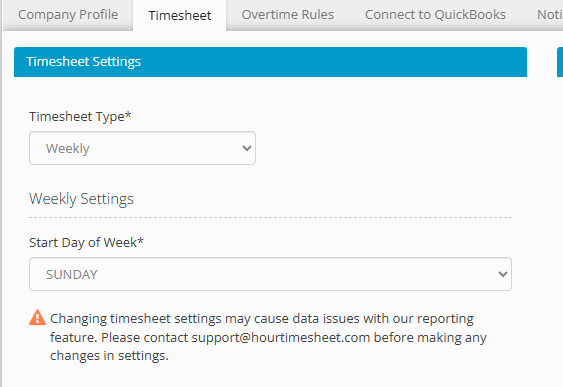Click the Weekly value text in the dropdown
Viewport: 563px width, 387px height.
[68, 149]
